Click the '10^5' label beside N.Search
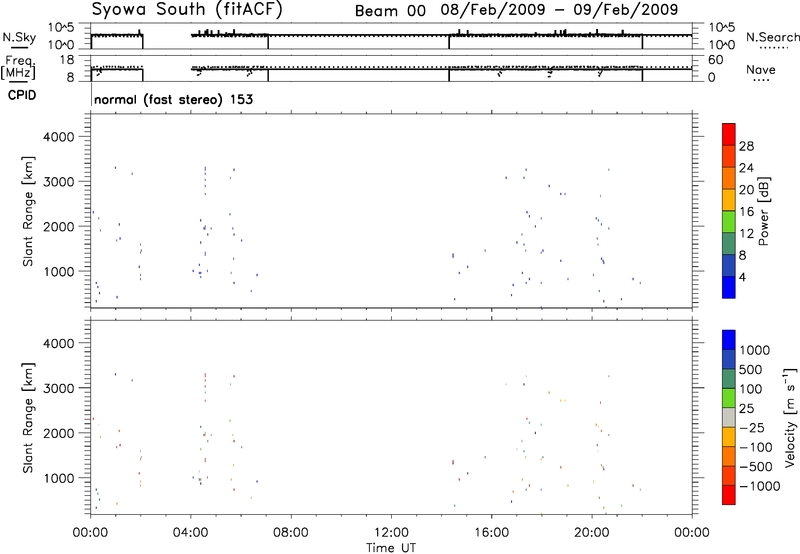 point(722,27)
